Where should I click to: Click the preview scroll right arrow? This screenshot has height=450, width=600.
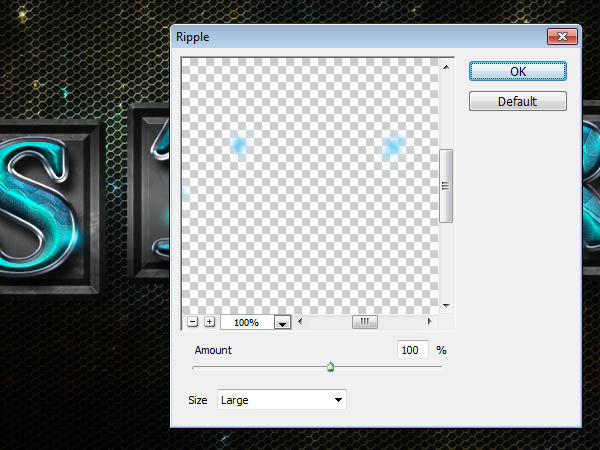click(429, 321)
